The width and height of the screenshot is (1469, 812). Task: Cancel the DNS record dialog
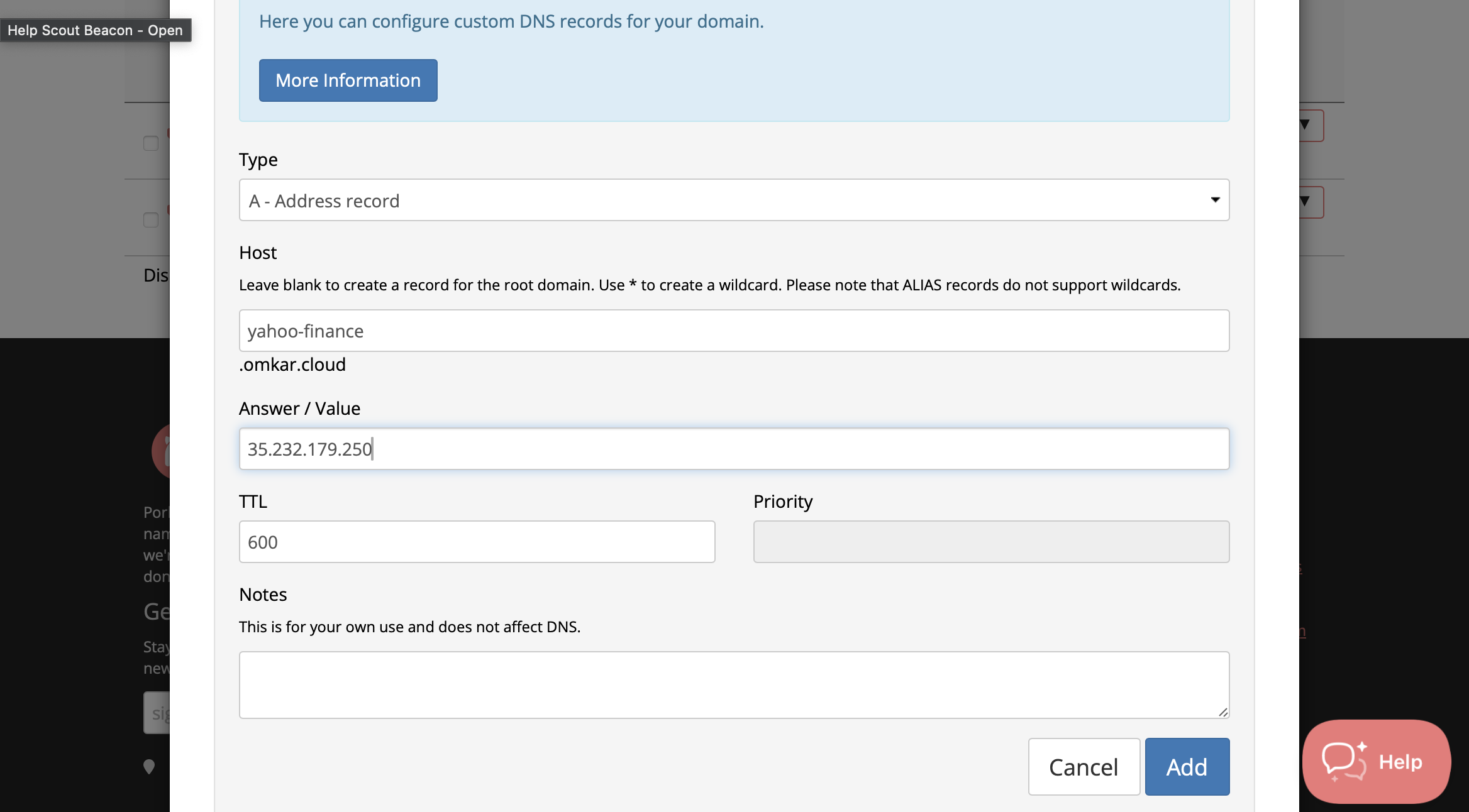click(x=1084, y=766)
